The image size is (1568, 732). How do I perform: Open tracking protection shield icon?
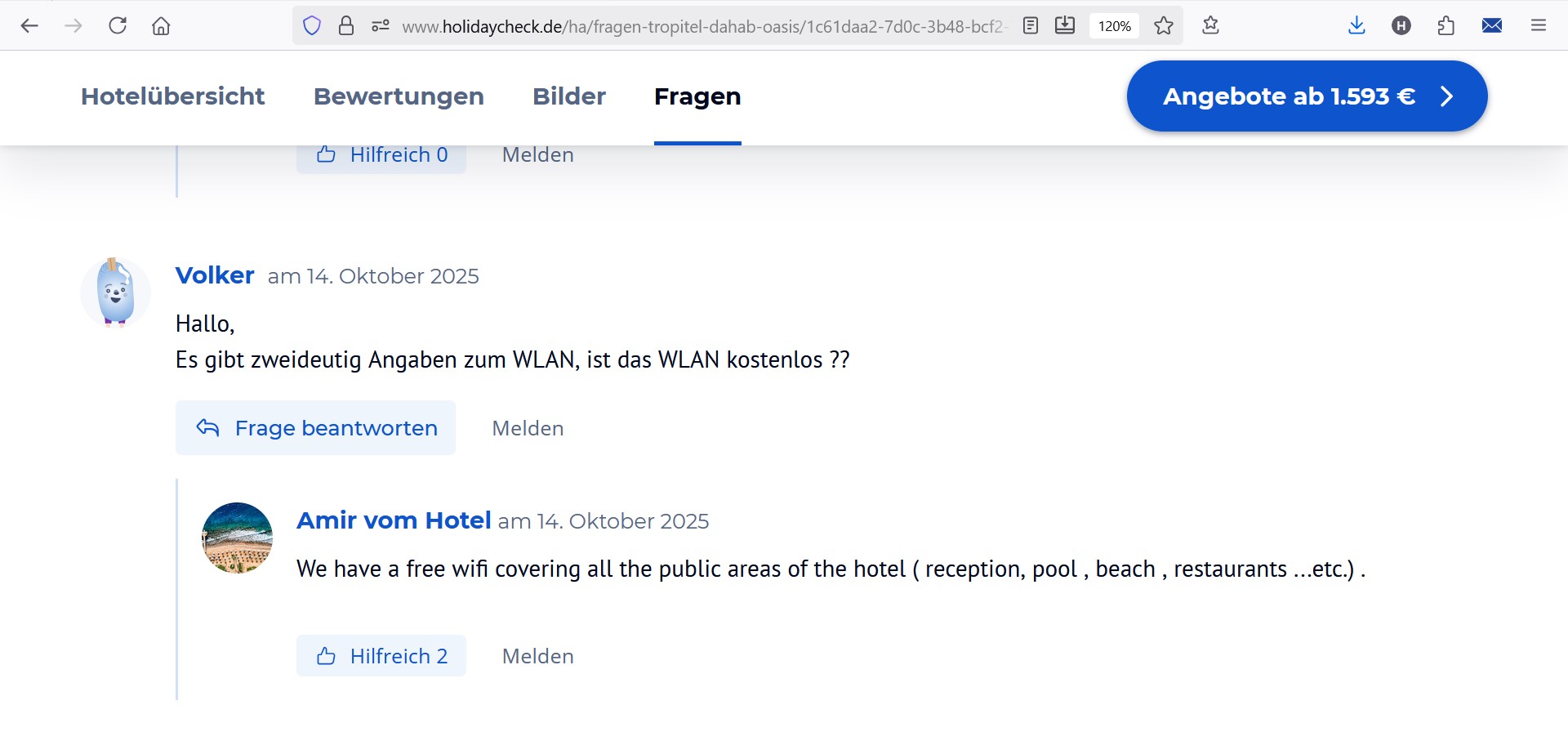tap(312, 26)
